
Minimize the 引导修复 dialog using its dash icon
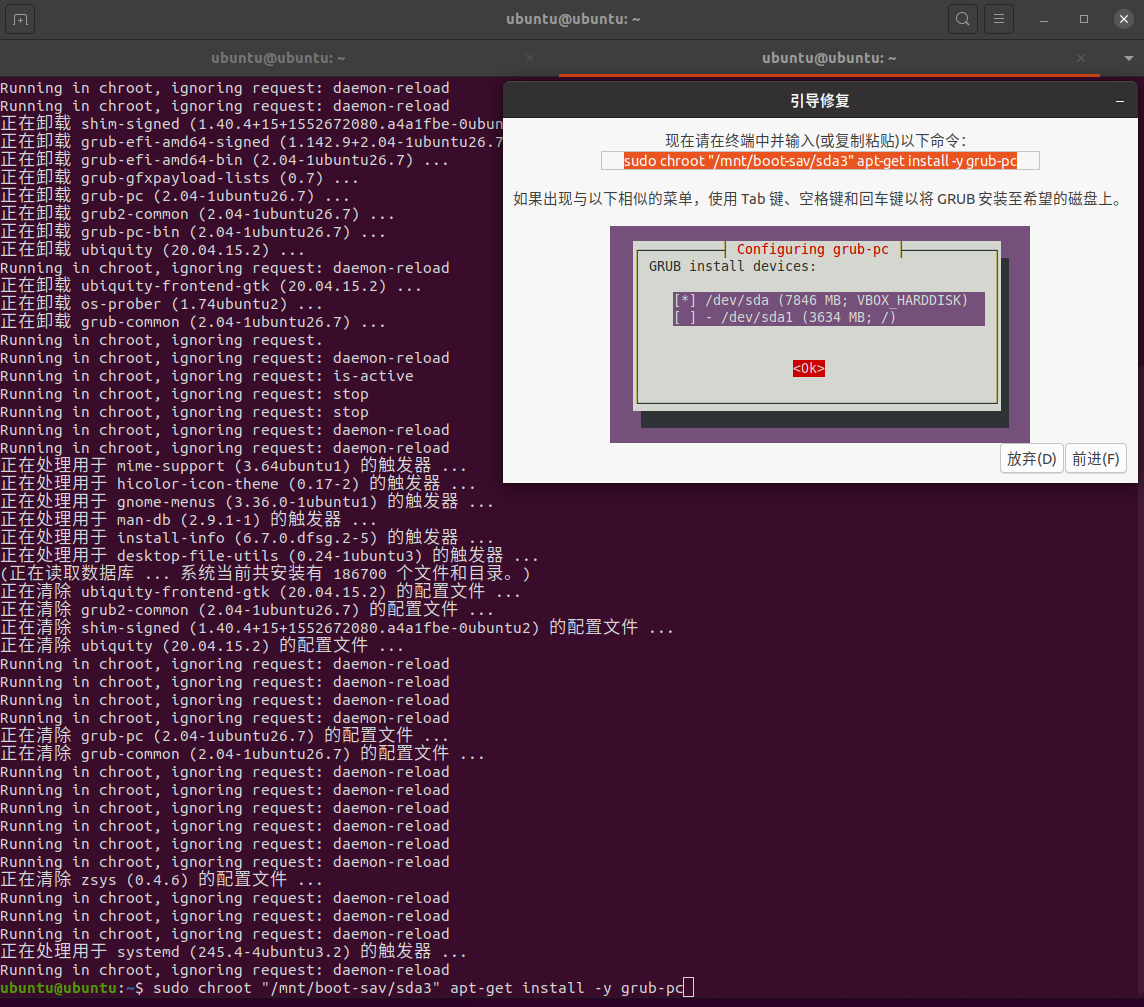1118,99
